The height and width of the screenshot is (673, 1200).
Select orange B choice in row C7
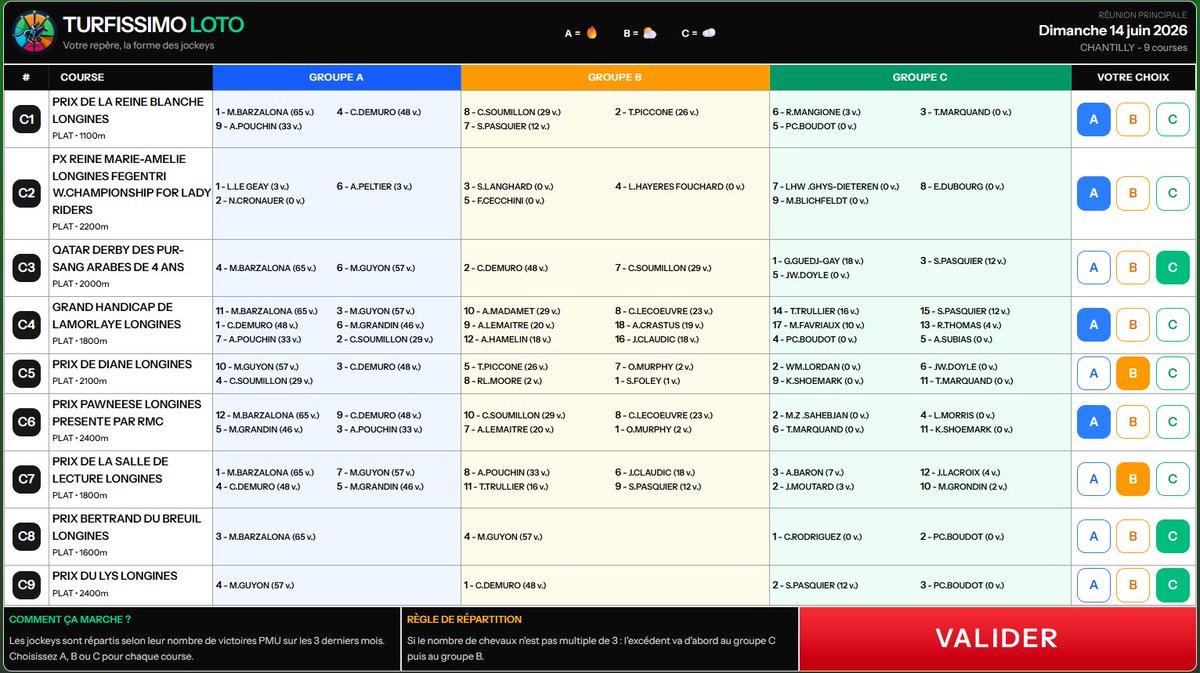coord(1133,479)
